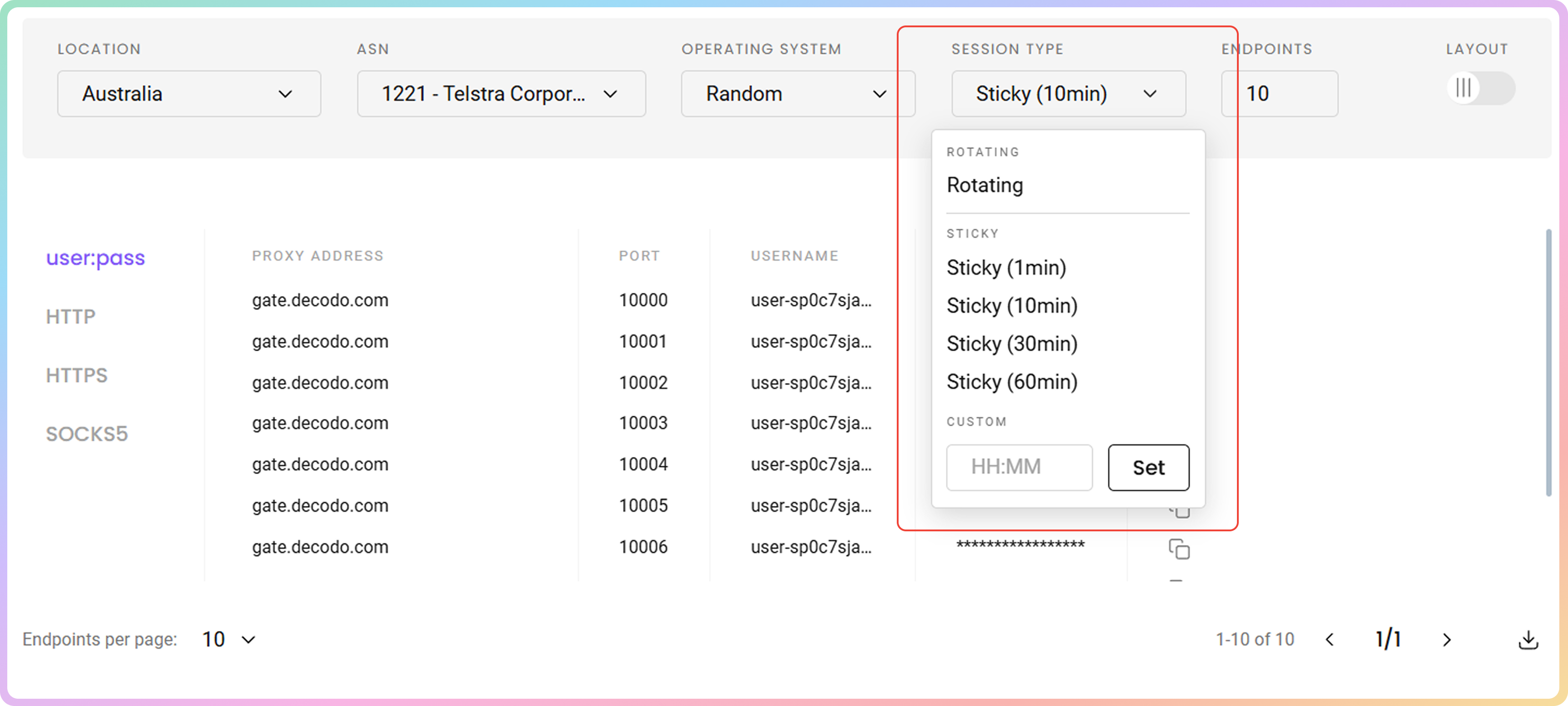Open the Location Australia dropdown
This screenshot has height=706, width=1568.
click(x=189, y=94)
